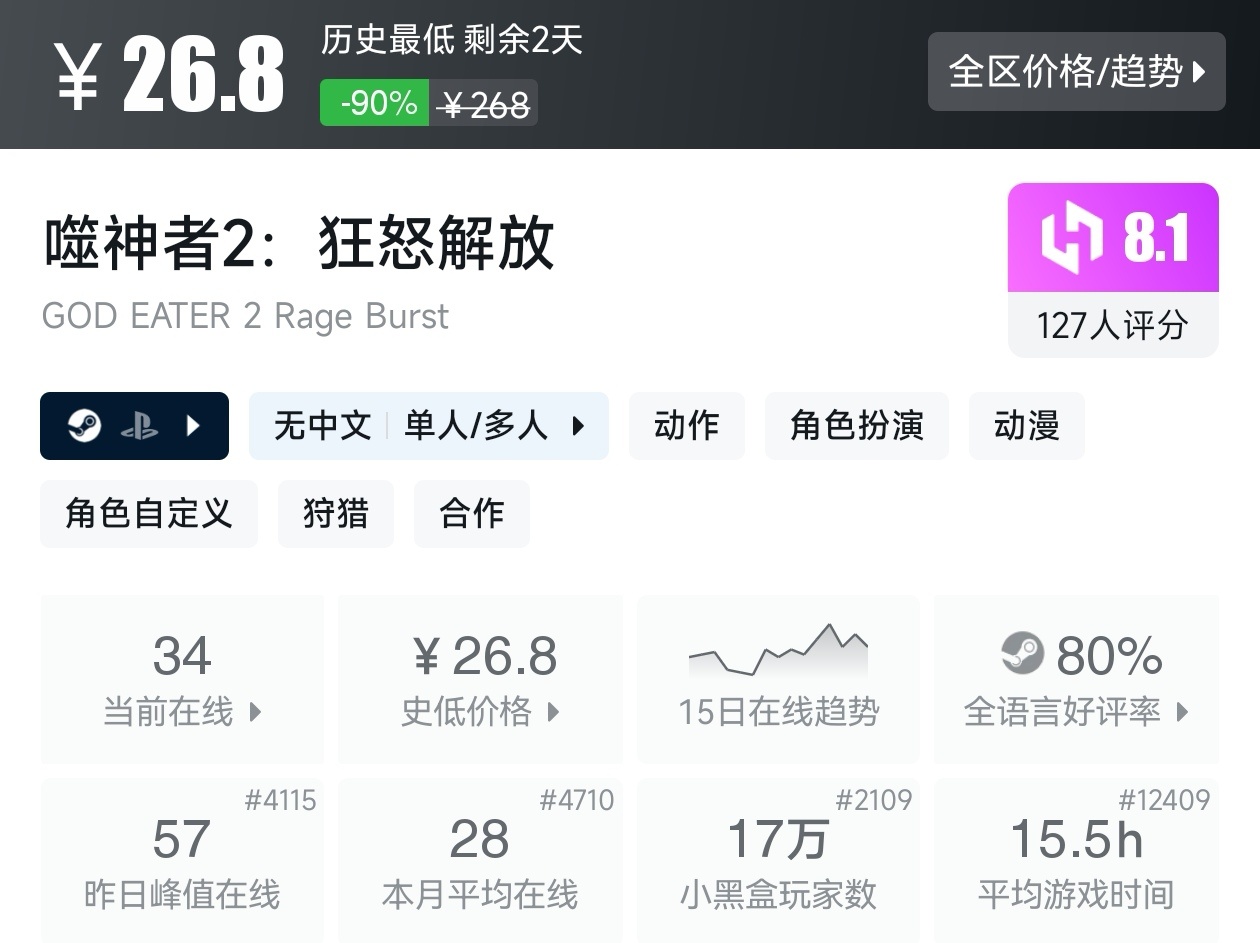Click the PlayStation platform icon
This screenshot has height=943, width=1260.
pos(139,427)
